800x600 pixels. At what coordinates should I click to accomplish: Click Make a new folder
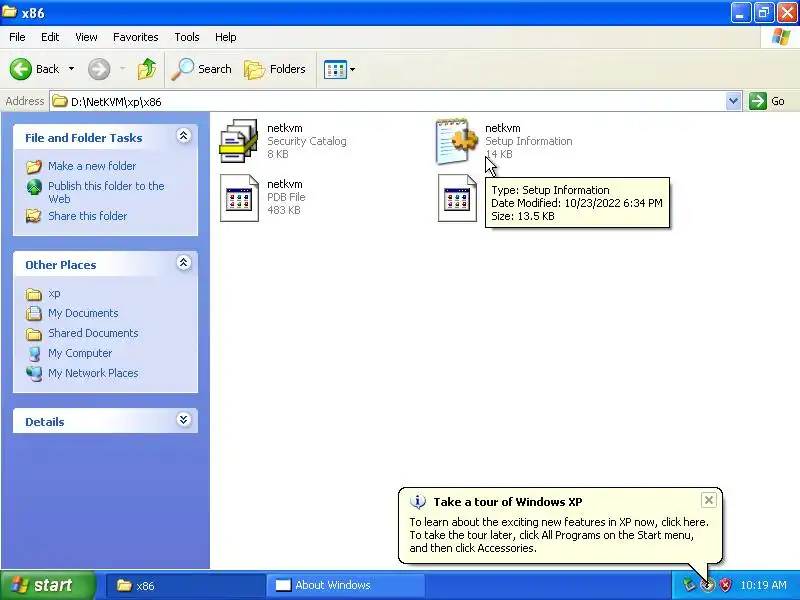click(92, 166)
